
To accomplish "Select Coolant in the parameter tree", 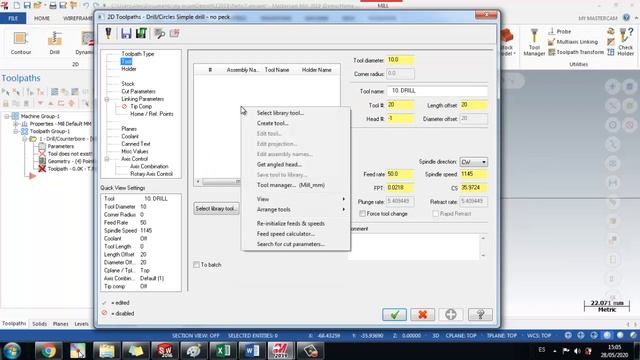I will click(x=130, y=136).
